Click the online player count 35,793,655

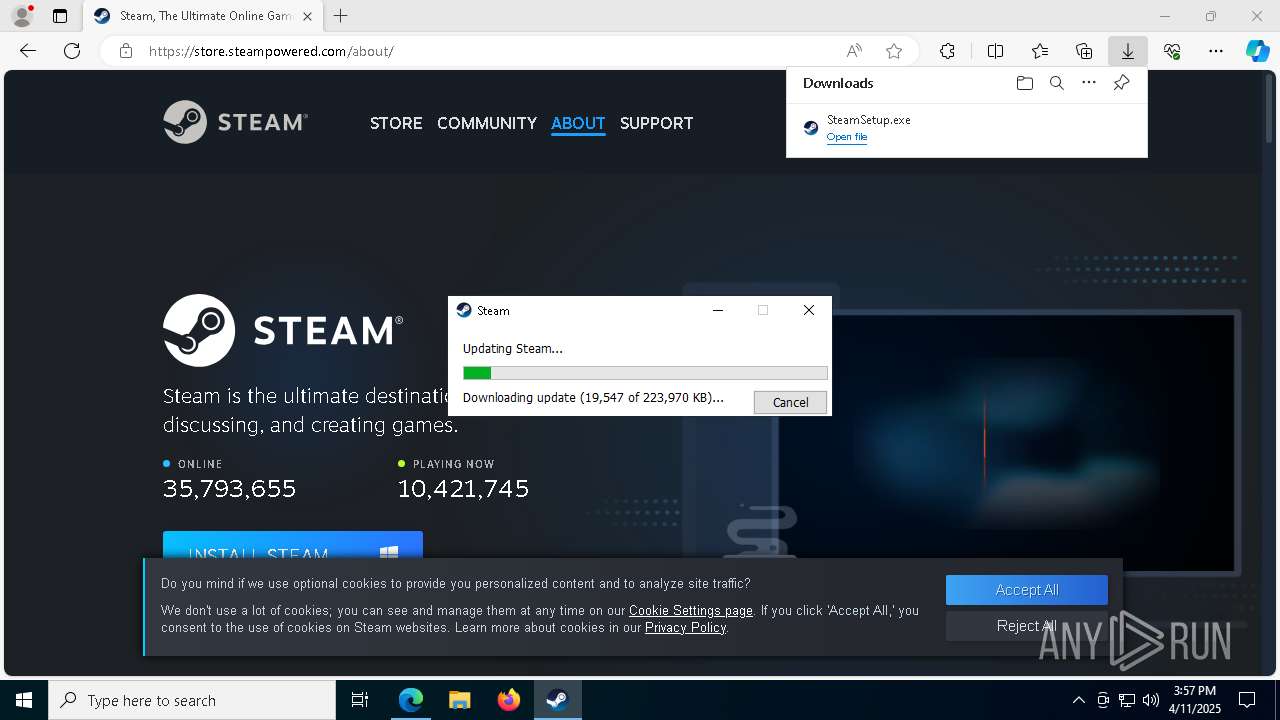click(x=230, y=488)
